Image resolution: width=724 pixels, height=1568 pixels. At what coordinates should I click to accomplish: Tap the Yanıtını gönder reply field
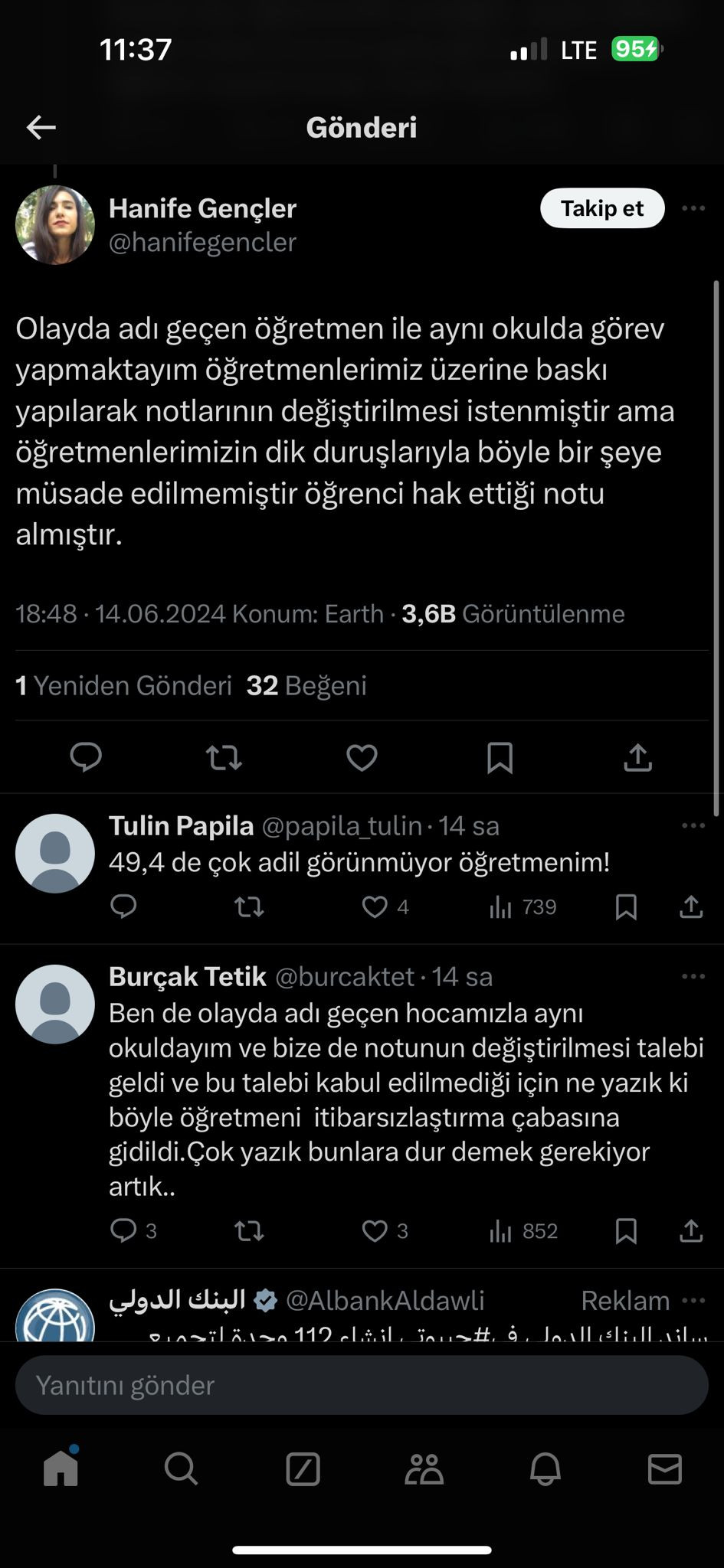pyautogui.click(x=362, y=1385)
